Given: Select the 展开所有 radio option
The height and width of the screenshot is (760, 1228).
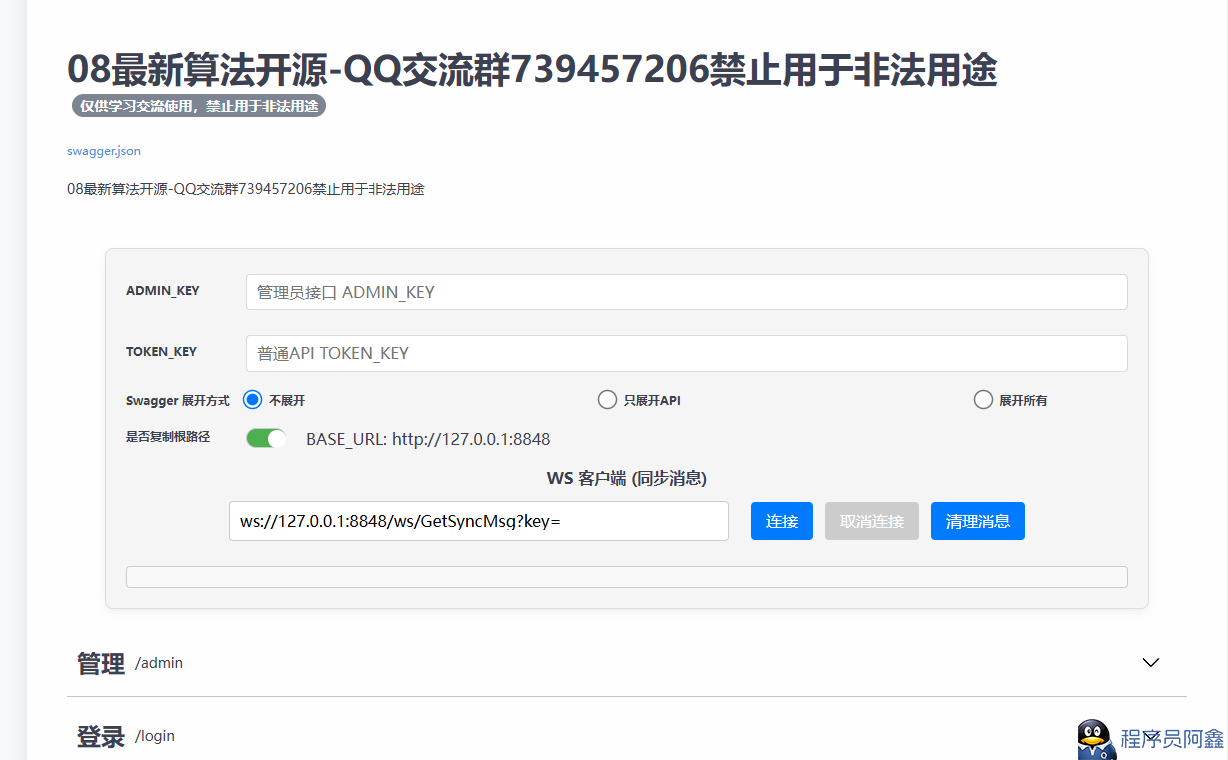Looking at the screenshot, I should [983, 400].
